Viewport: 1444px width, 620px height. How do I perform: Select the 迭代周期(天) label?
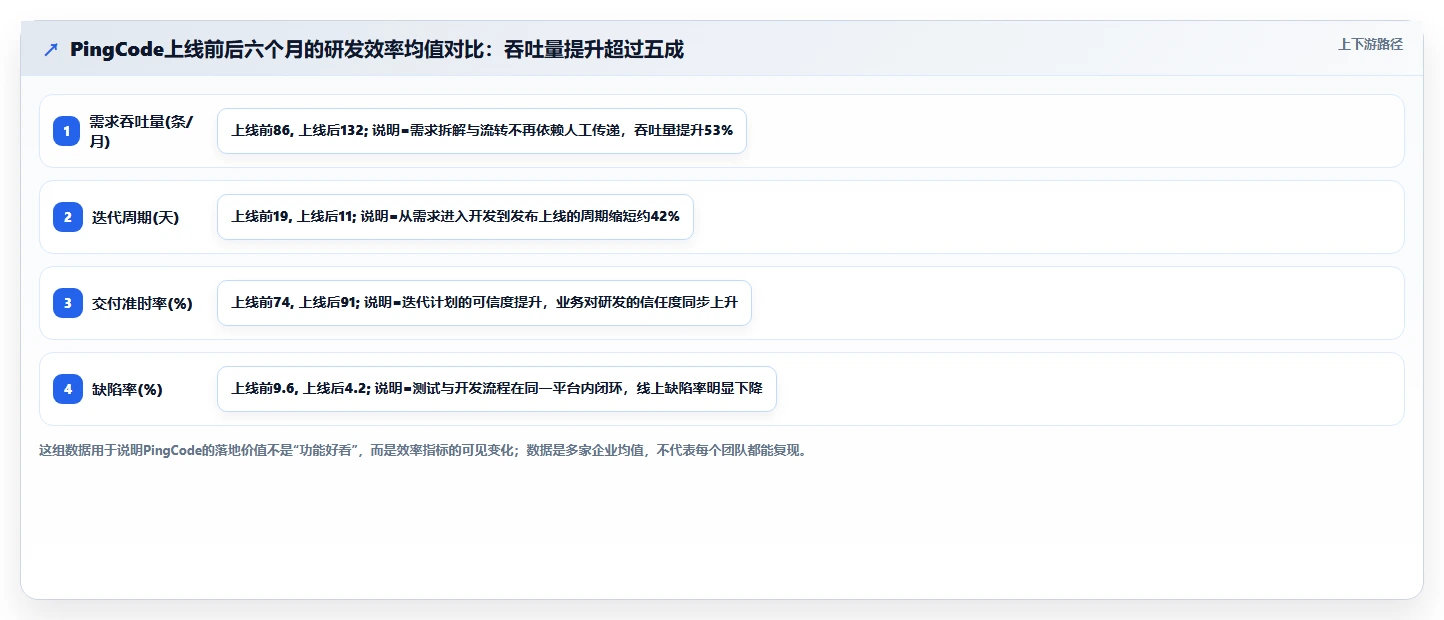point(136,217)
